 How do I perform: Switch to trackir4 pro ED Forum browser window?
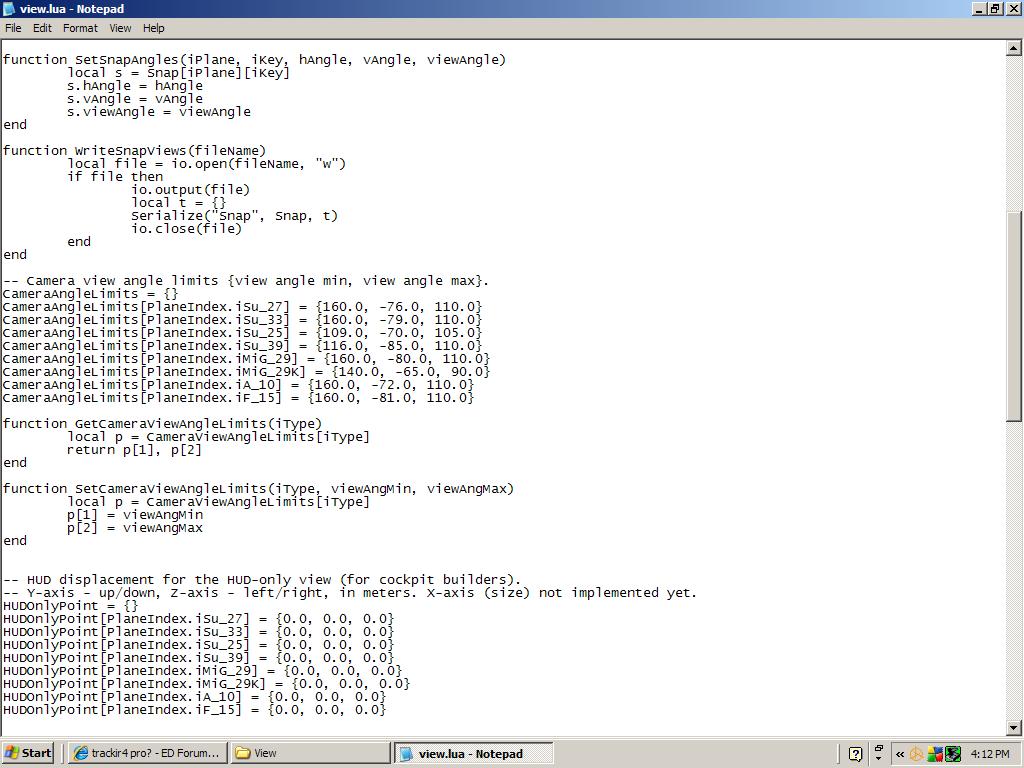(x=148, y=753)
